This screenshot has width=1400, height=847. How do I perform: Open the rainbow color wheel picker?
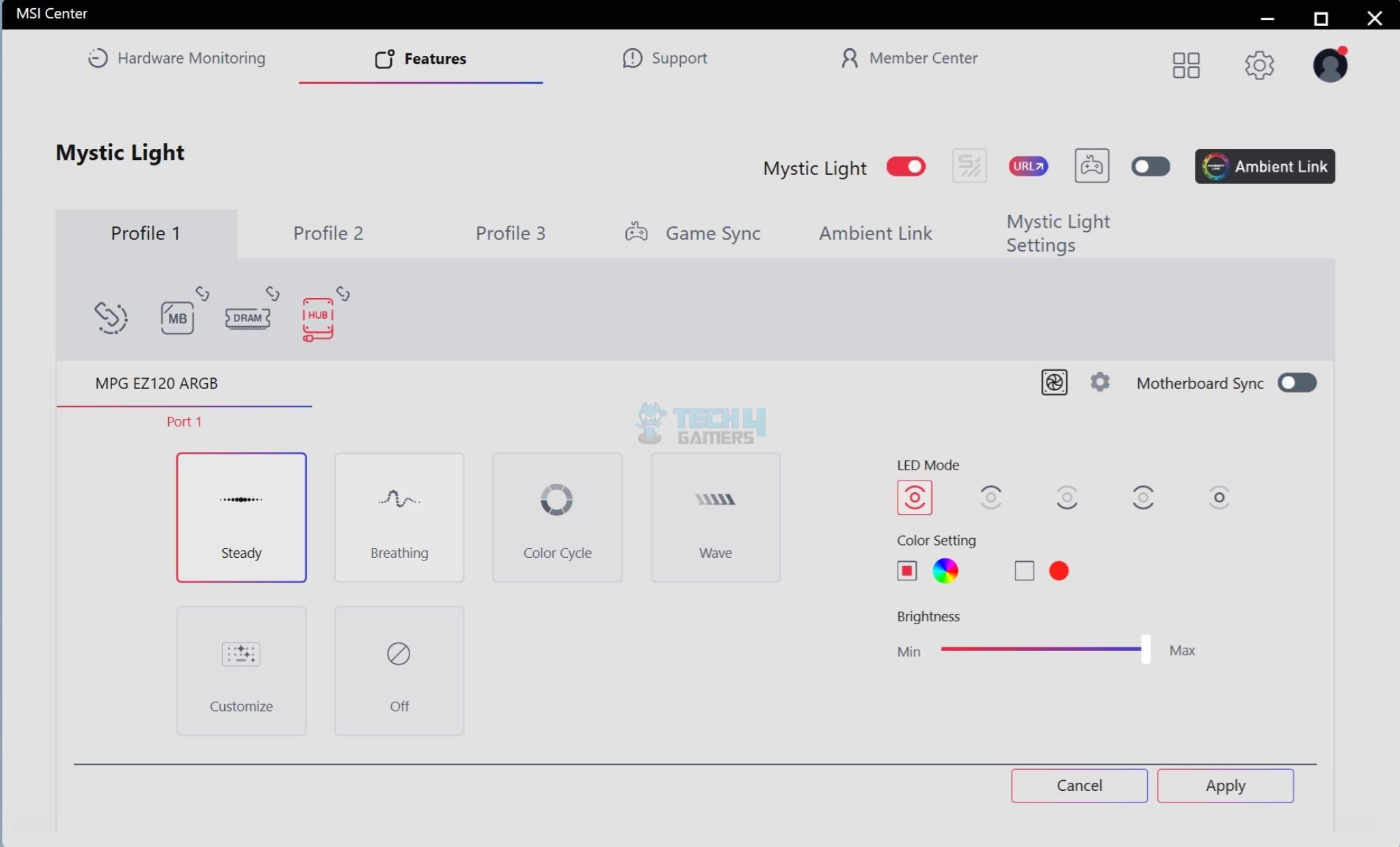[945, 571]
